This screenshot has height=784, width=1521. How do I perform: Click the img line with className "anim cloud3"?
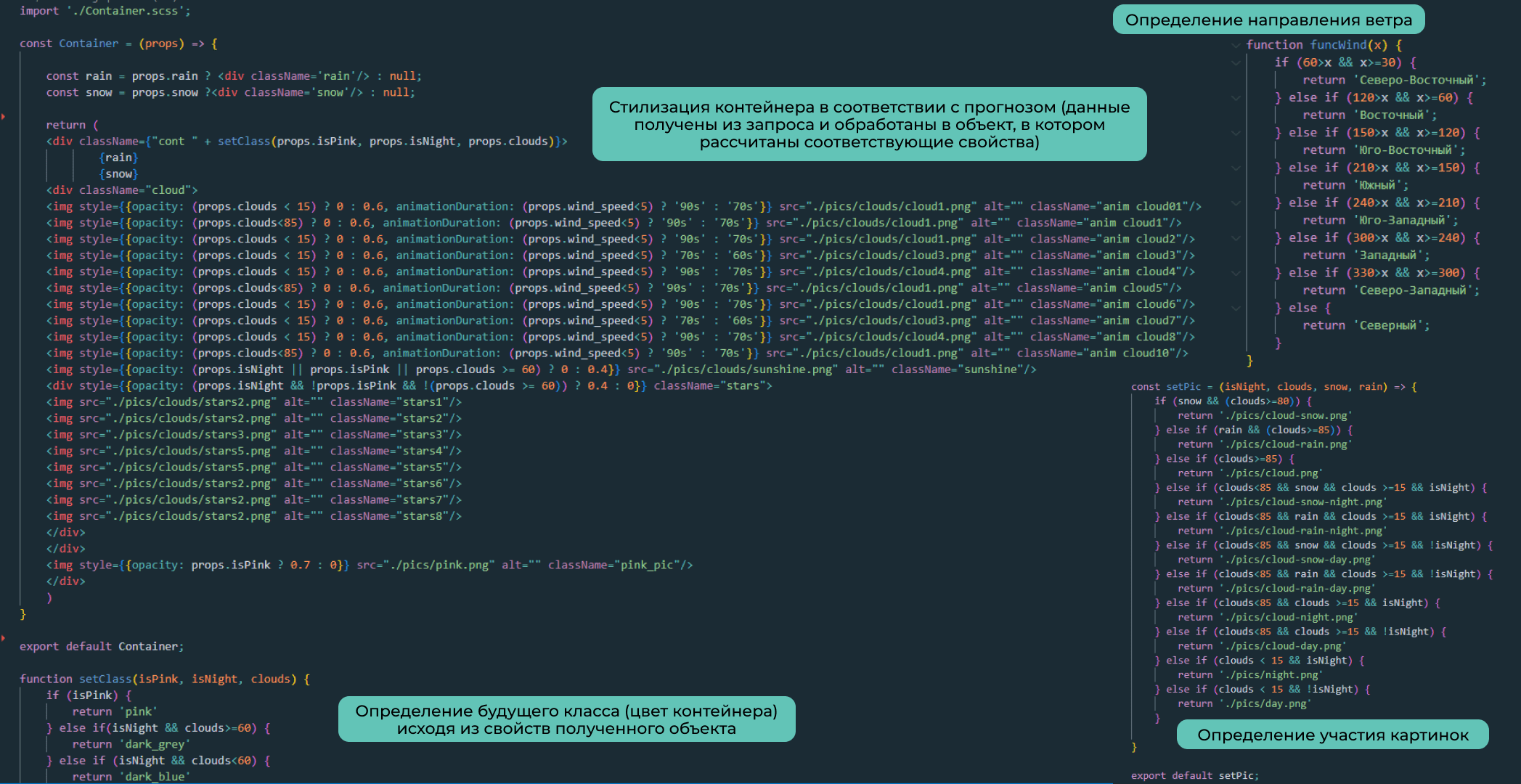tap(621, 256)
